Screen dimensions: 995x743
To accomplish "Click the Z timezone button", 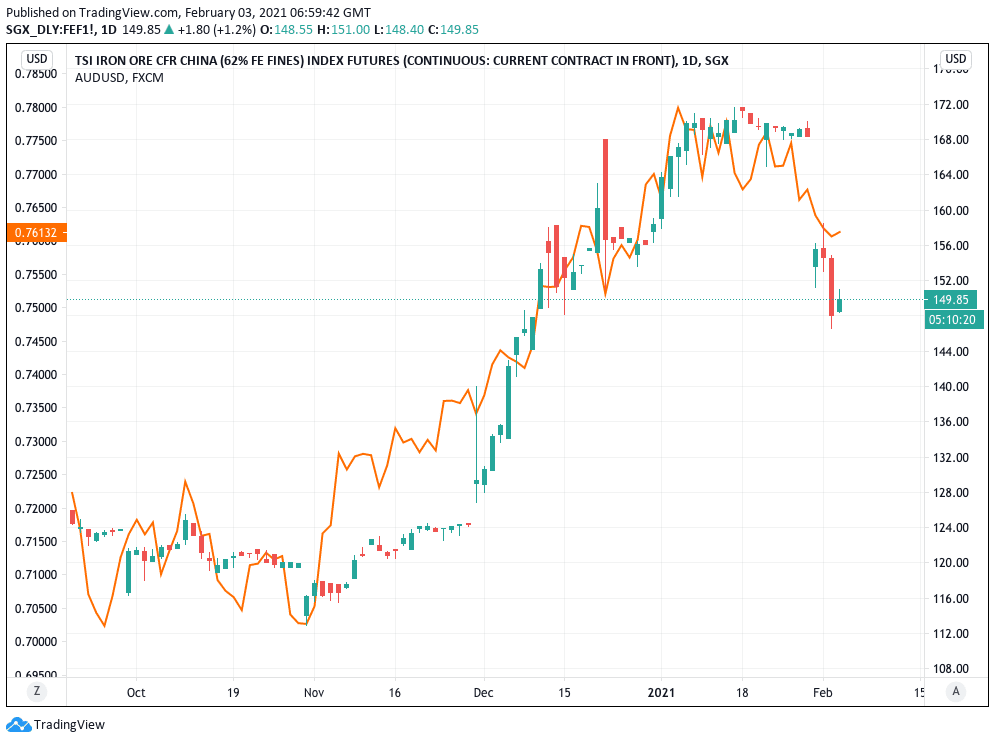I will 37,691.
